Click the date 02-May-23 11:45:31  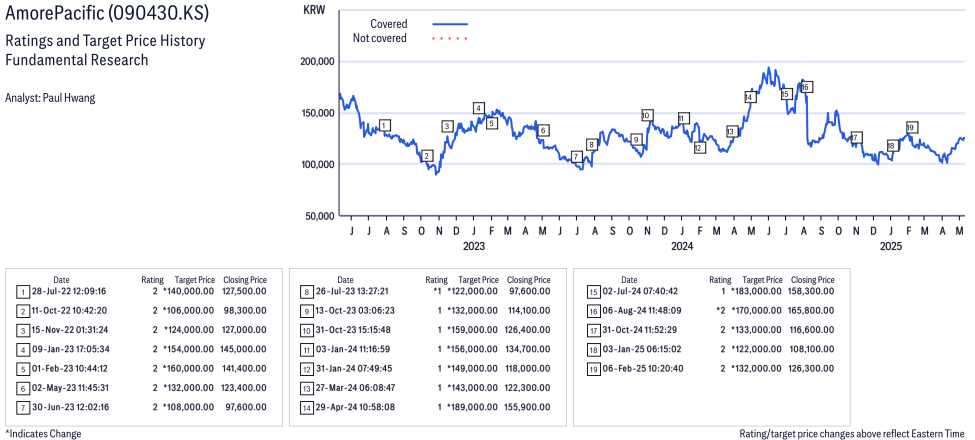click(x=70, y=388)
